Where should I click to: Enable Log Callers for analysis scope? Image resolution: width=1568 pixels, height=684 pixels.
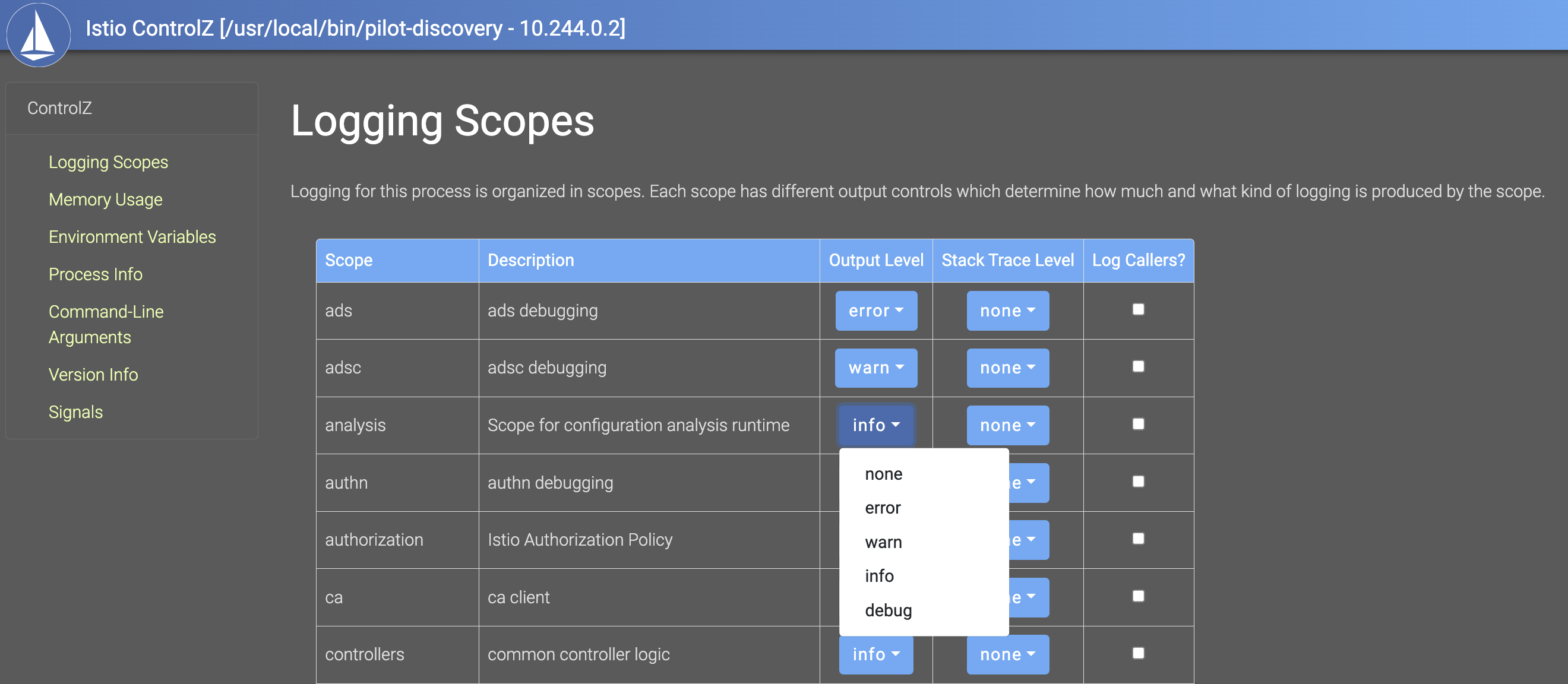click(1137, 423)
